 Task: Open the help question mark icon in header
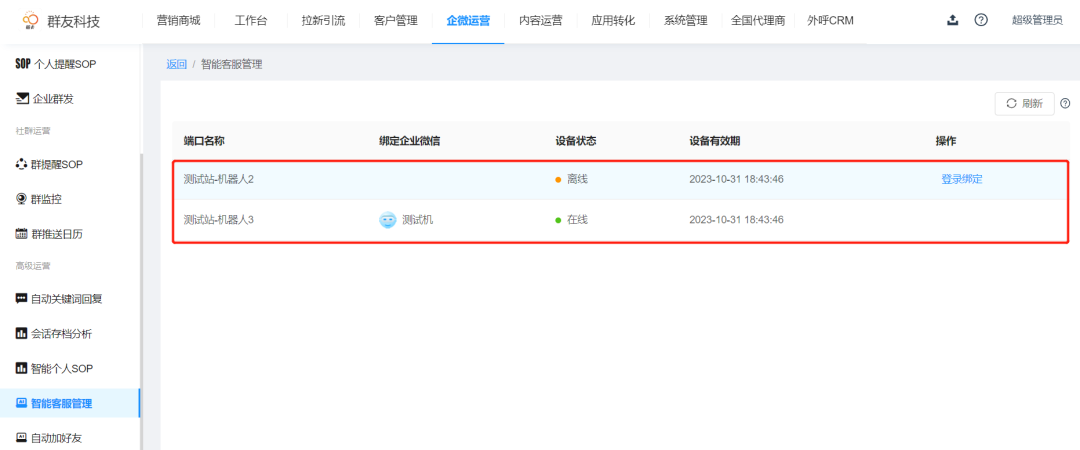[981, 20]
